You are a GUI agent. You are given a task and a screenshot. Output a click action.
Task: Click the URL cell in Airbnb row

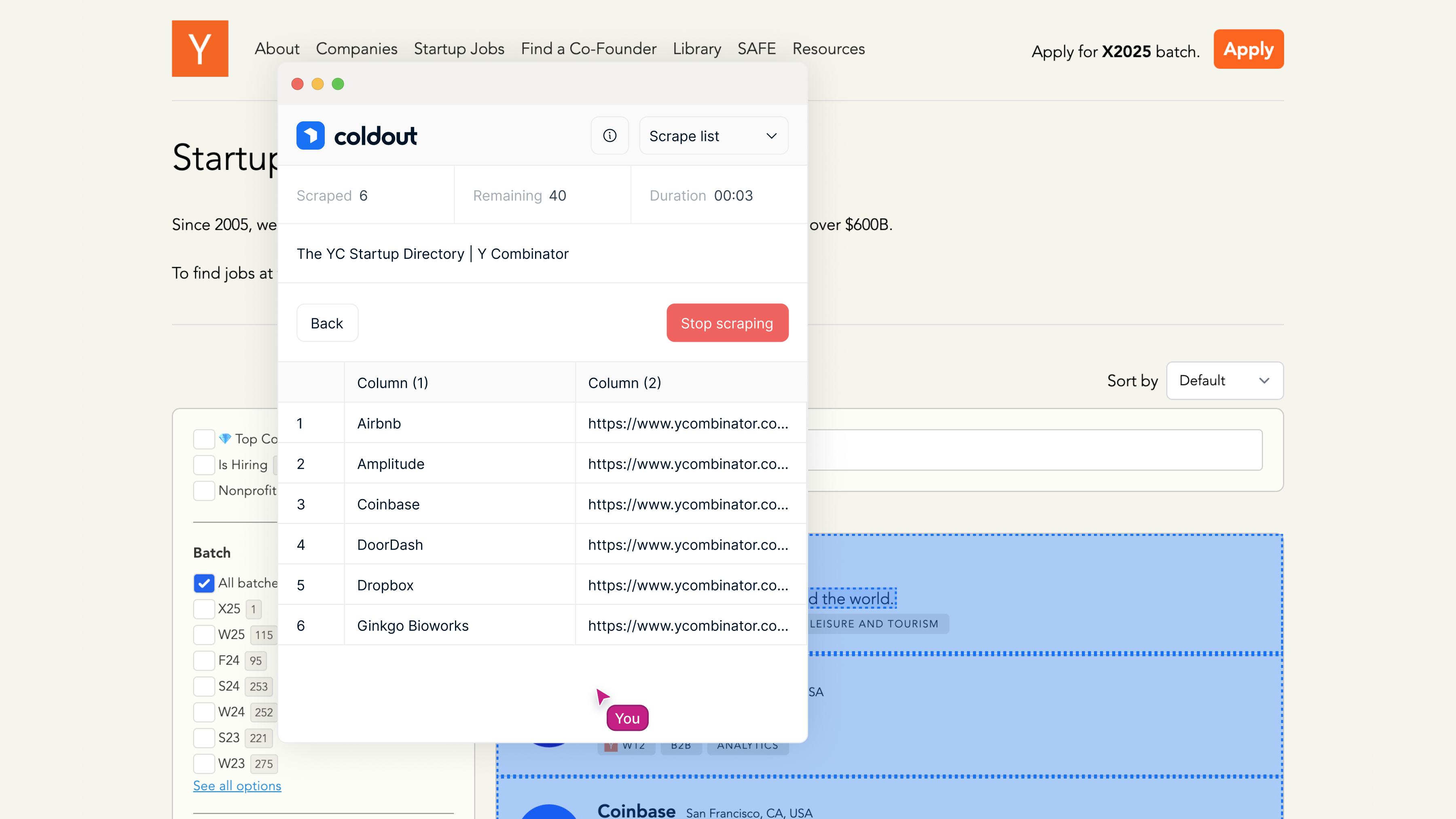[x=691, y=423]
